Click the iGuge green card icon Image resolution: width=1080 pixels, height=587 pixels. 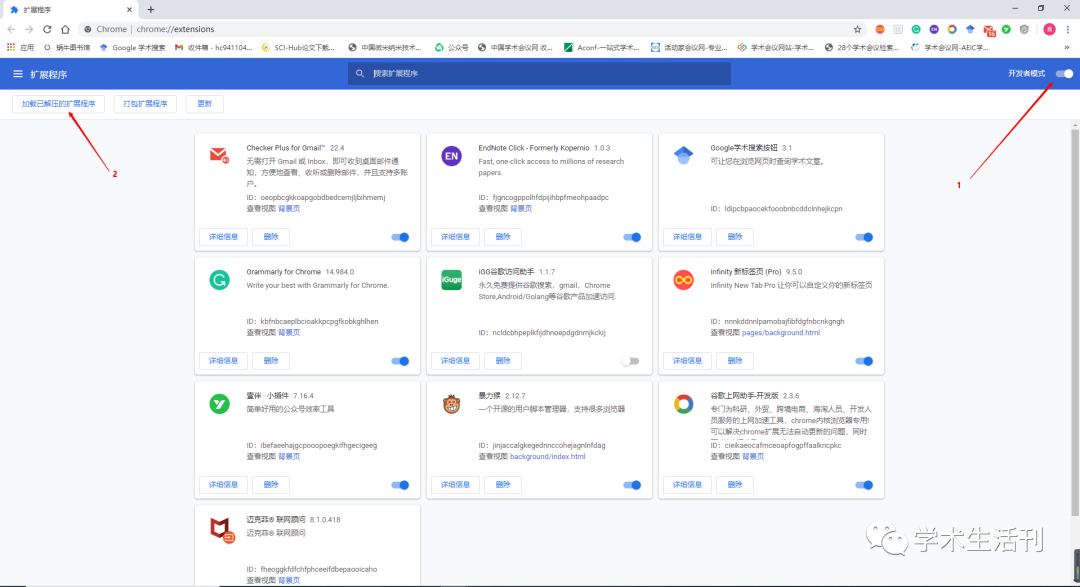451,280
